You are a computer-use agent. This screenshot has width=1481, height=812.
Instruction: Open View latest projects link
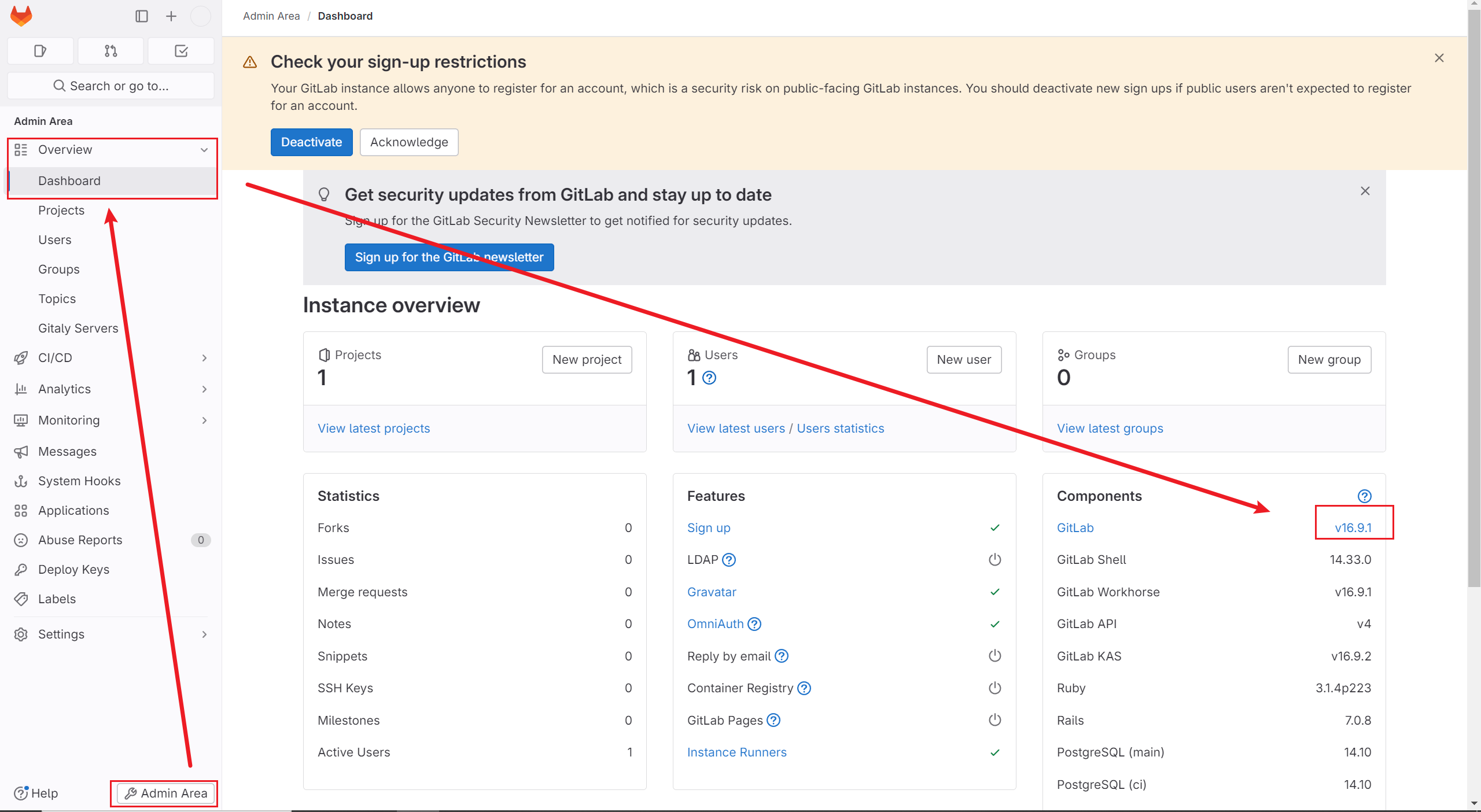point(374,429)
